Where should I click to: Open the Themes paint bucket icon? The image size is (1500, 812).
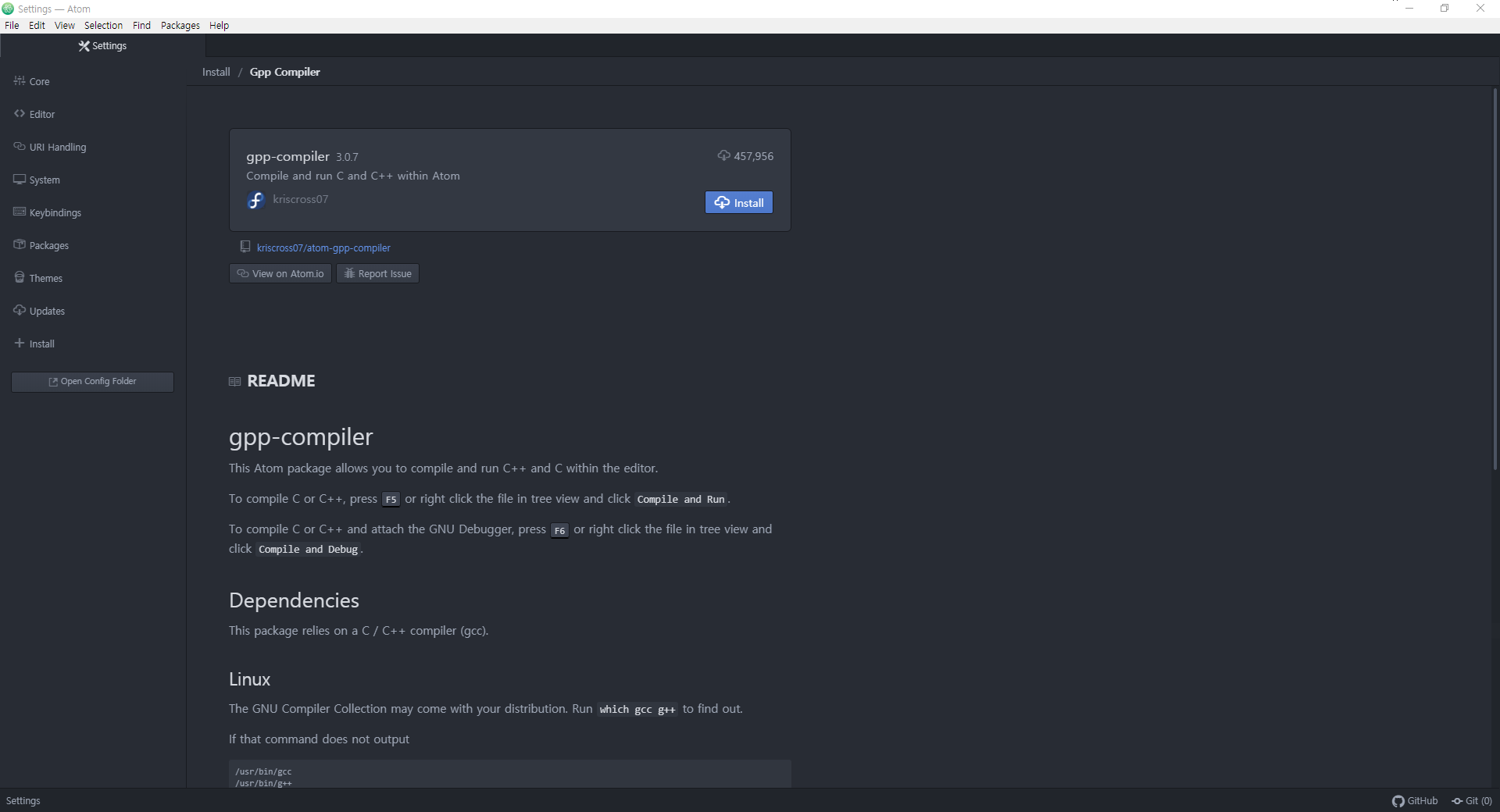pyautogui.click(x=20, y=277)
